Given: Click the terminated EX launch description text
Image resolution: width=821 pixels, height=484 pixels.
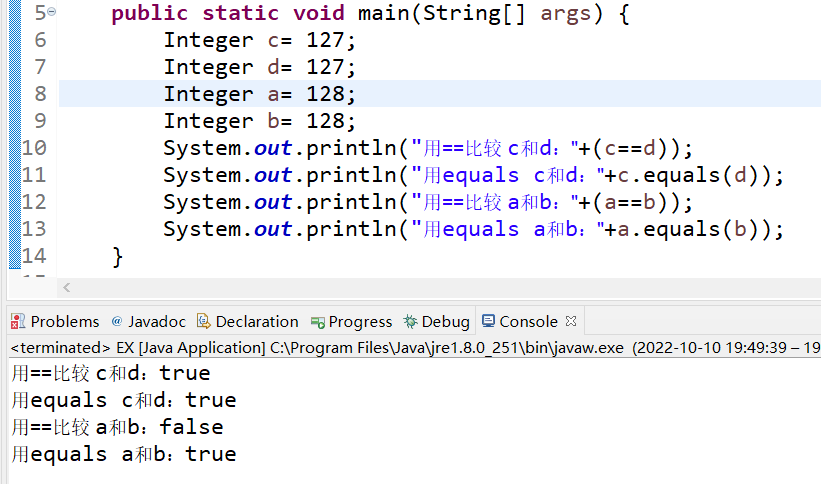Looking at the screenshot, I should (x=317, y=348).
